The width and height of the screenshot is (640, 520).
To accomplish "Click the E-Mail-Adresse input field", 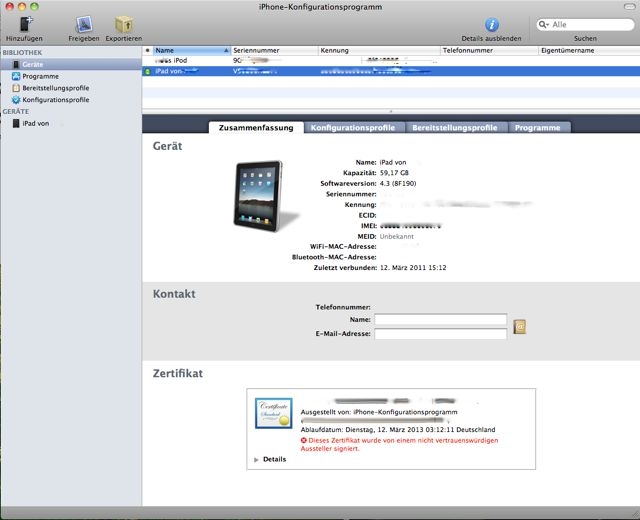I will click(x=441, y=334).
